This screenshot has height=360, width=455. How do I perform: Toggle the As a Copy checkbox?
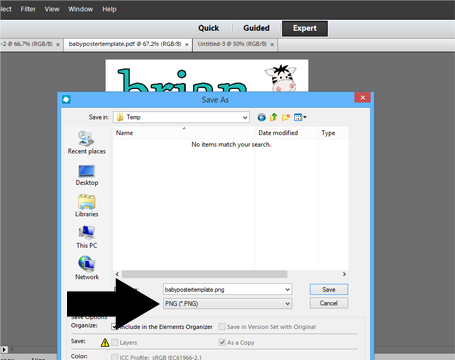pos(222,342)
